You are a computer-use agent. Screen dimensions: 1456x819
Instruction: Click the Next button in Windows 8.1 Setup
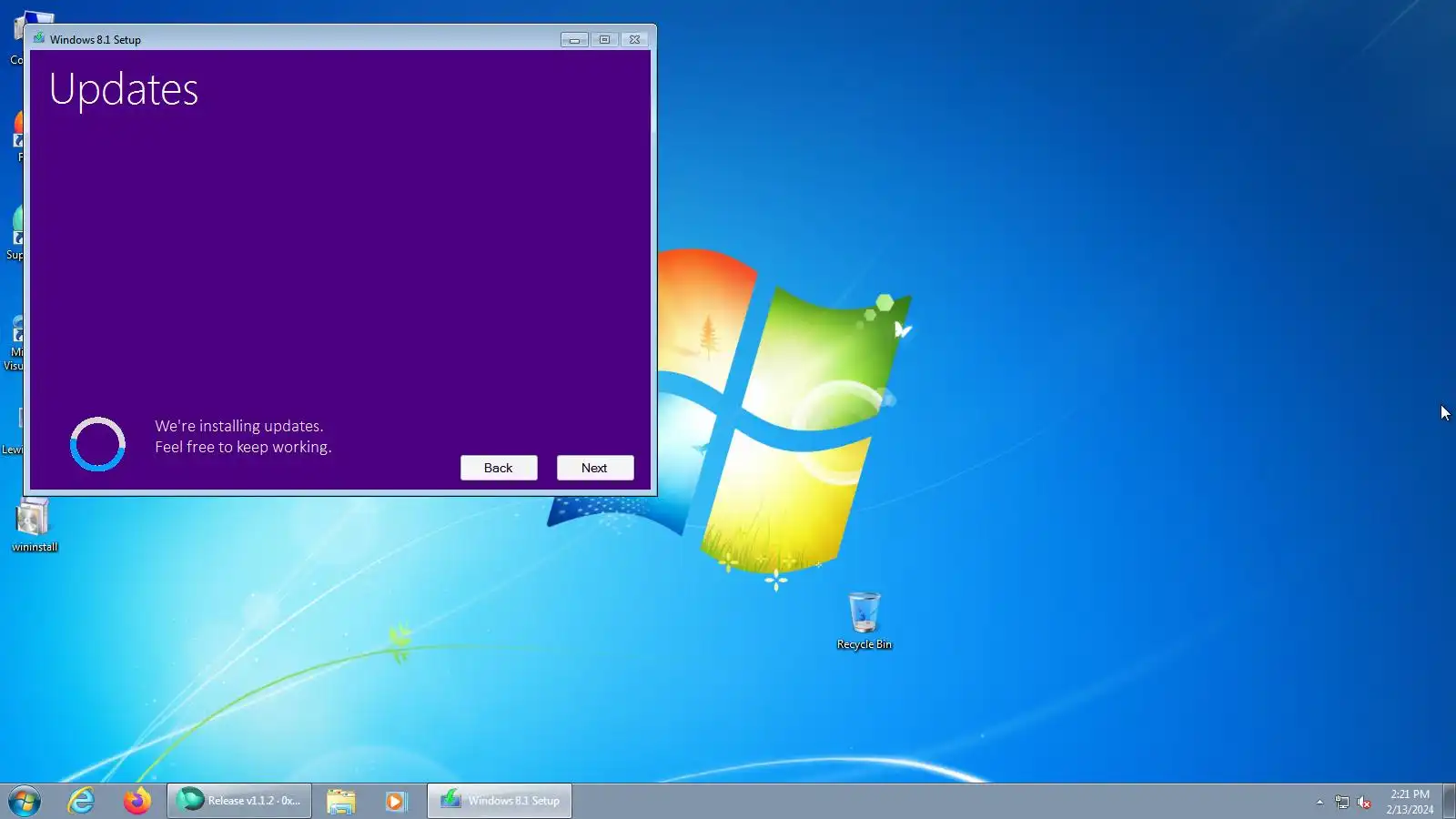coord(595,468)
